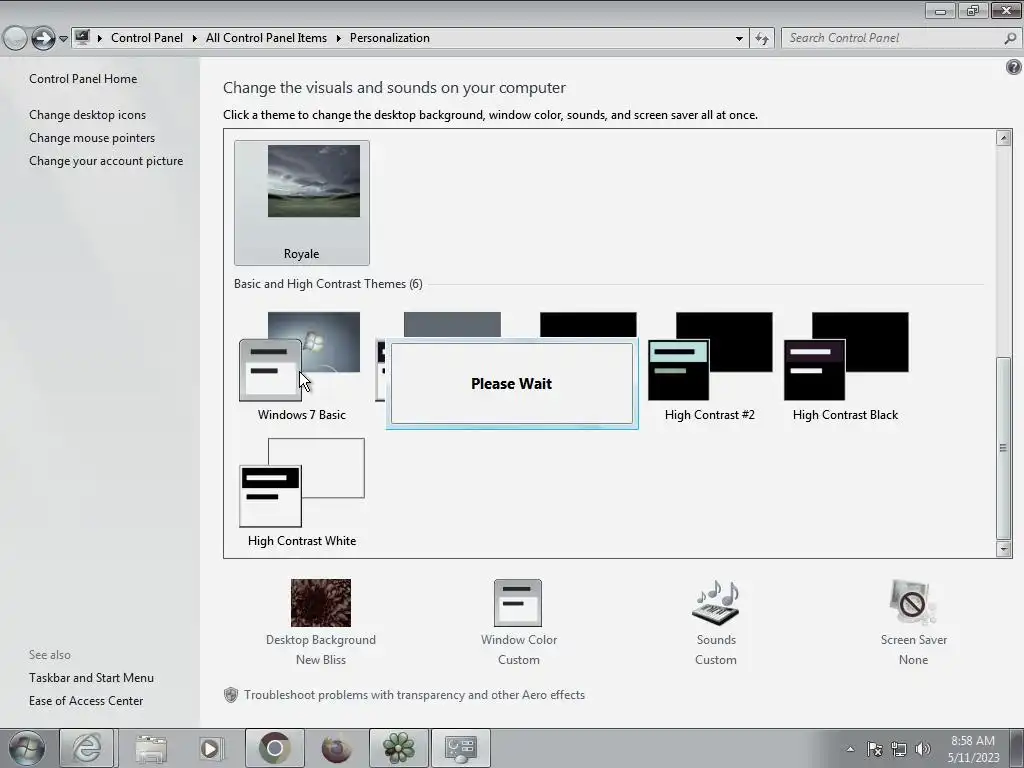This screenshot has height=768, width=1024.
Task: Launch Internet Explorer from the taskbar
Action: pyautogui.click(x=88, y=748)
